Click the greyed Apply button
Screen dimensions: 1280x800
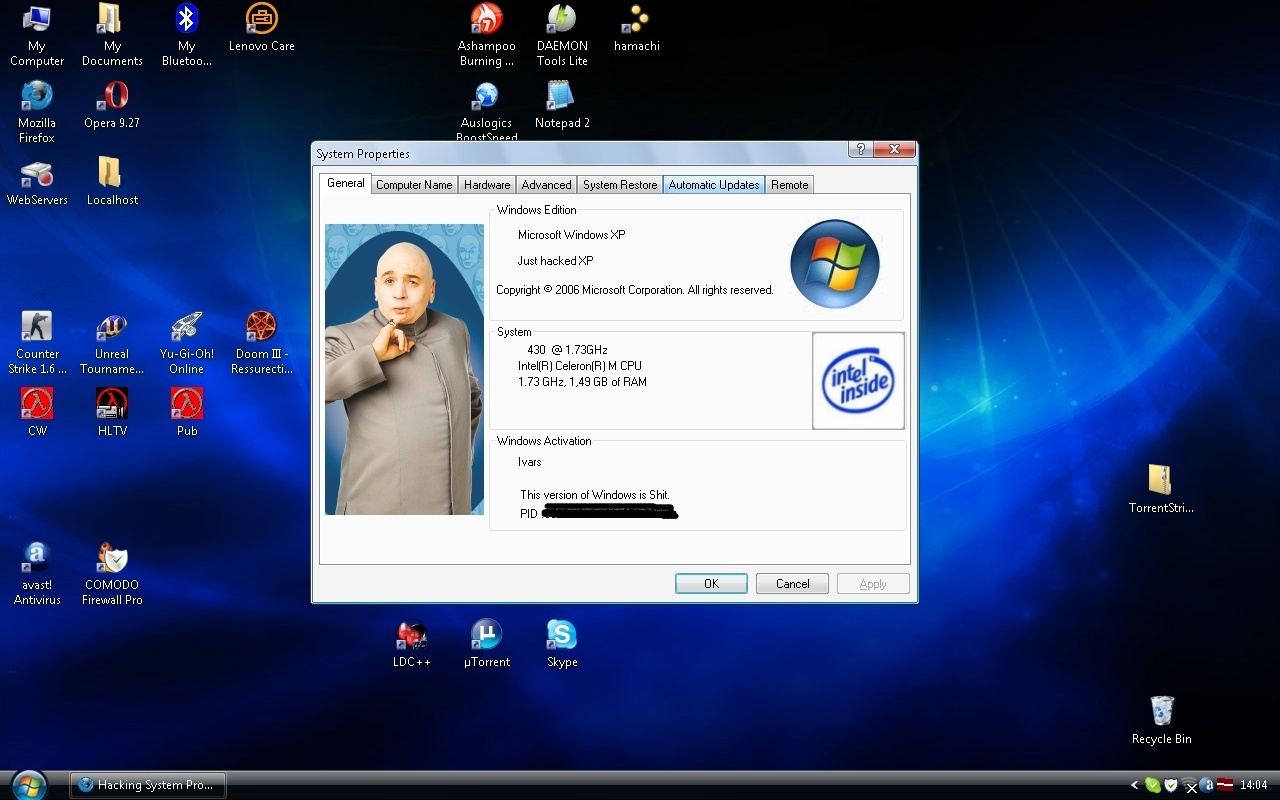(873, 584)
